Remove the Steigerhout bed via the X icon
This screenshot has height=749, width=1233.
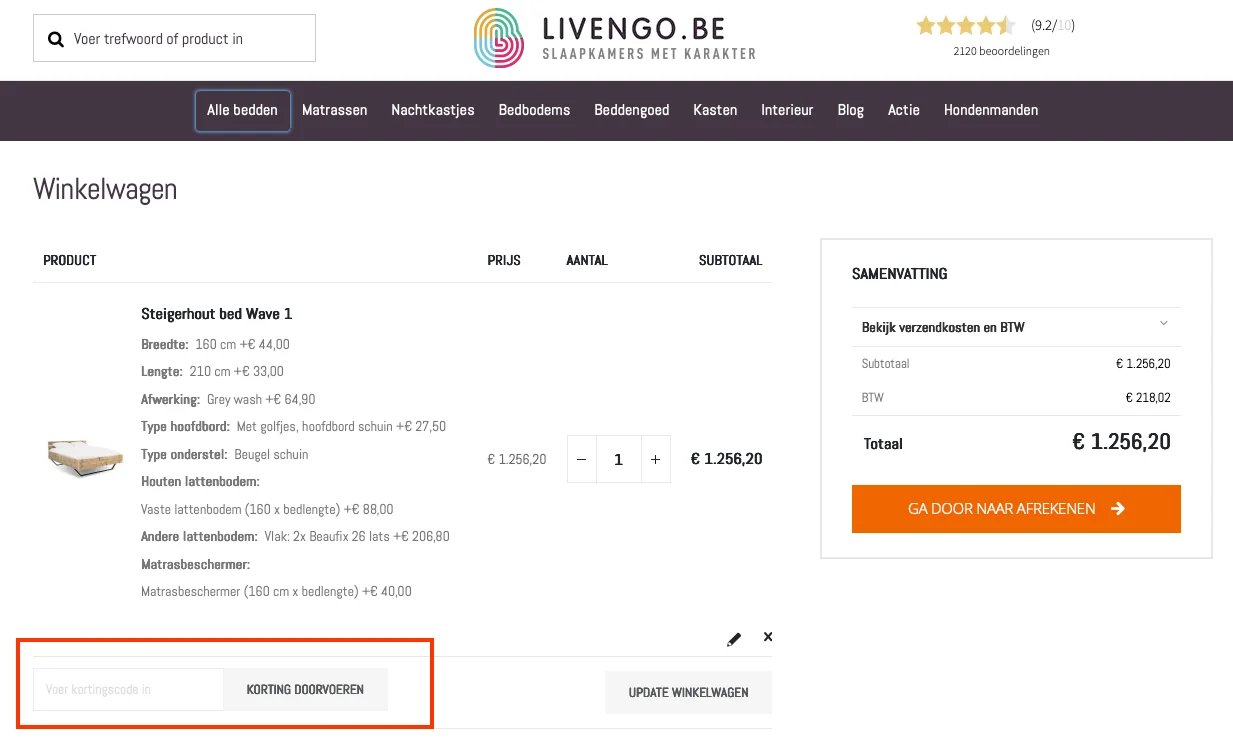768,637
